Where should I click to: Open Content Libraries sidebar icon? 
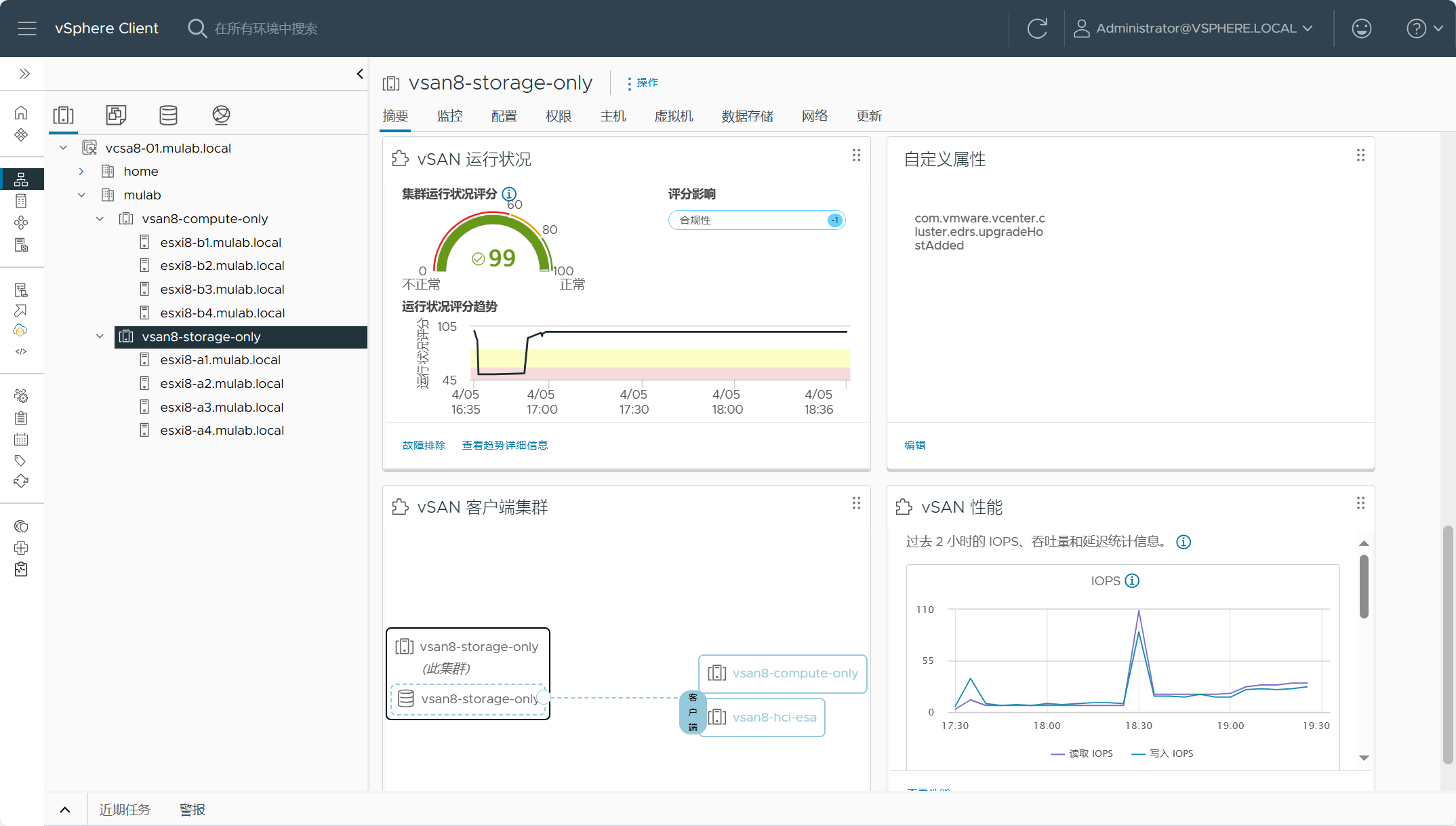[21, 201]
